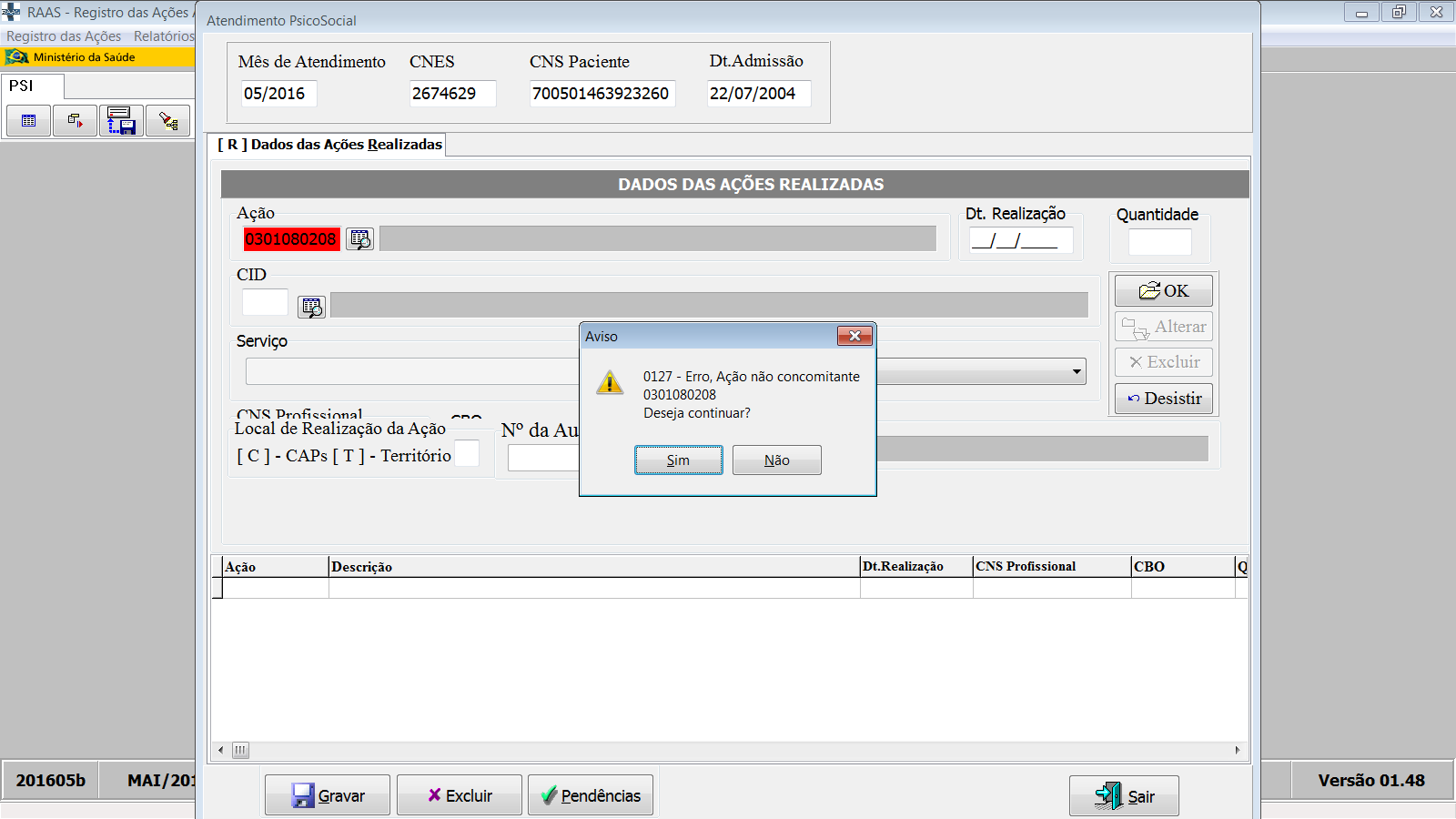
Task: Click the horizontal scrollbar thumb under grid
Action: coord(240,751)
